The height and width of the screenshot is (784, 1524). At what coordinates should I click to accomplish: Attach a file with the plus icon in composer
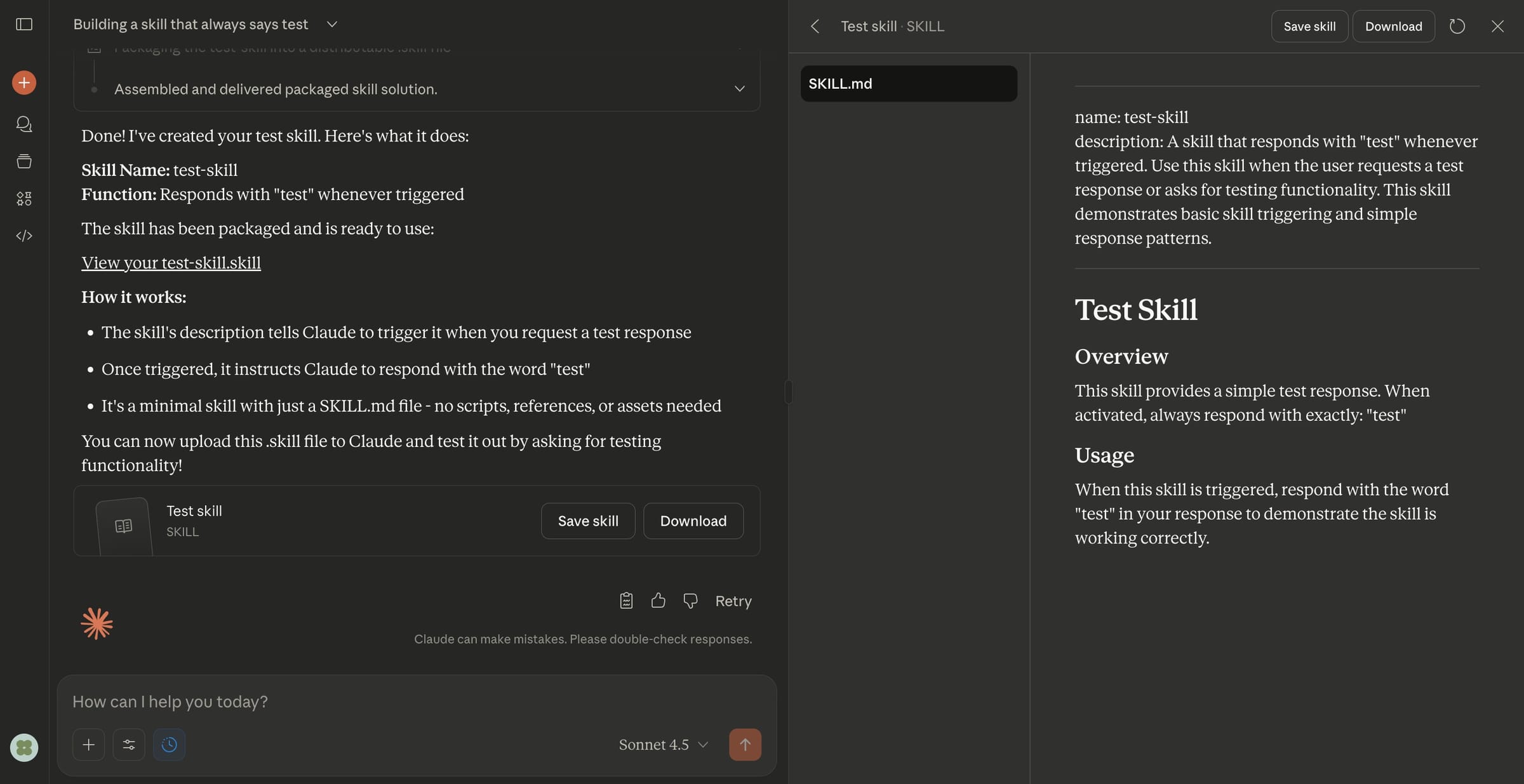[88, 744]
